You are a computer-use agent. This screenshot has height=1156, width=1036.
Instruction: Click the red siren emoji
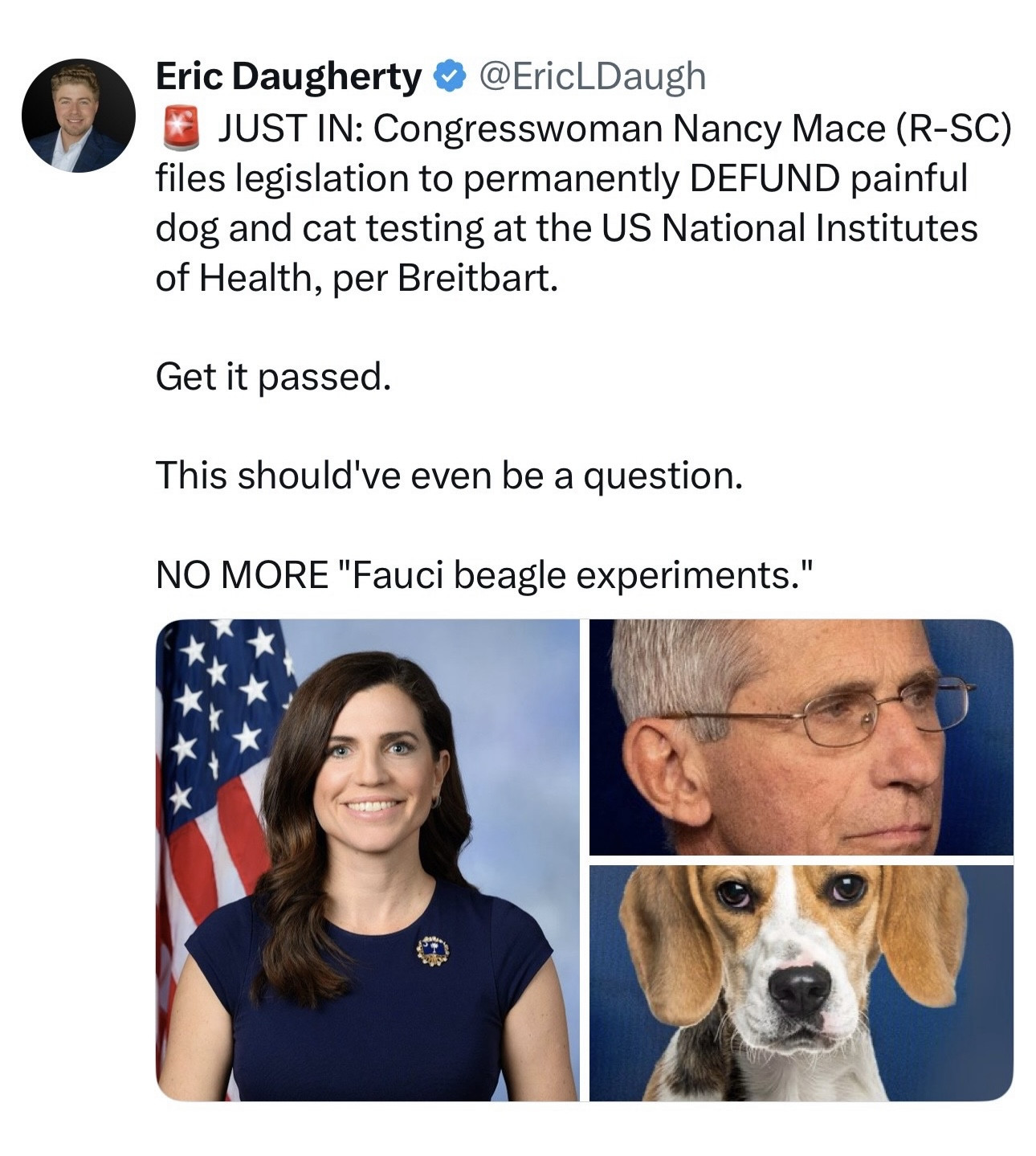pos(181,129)
